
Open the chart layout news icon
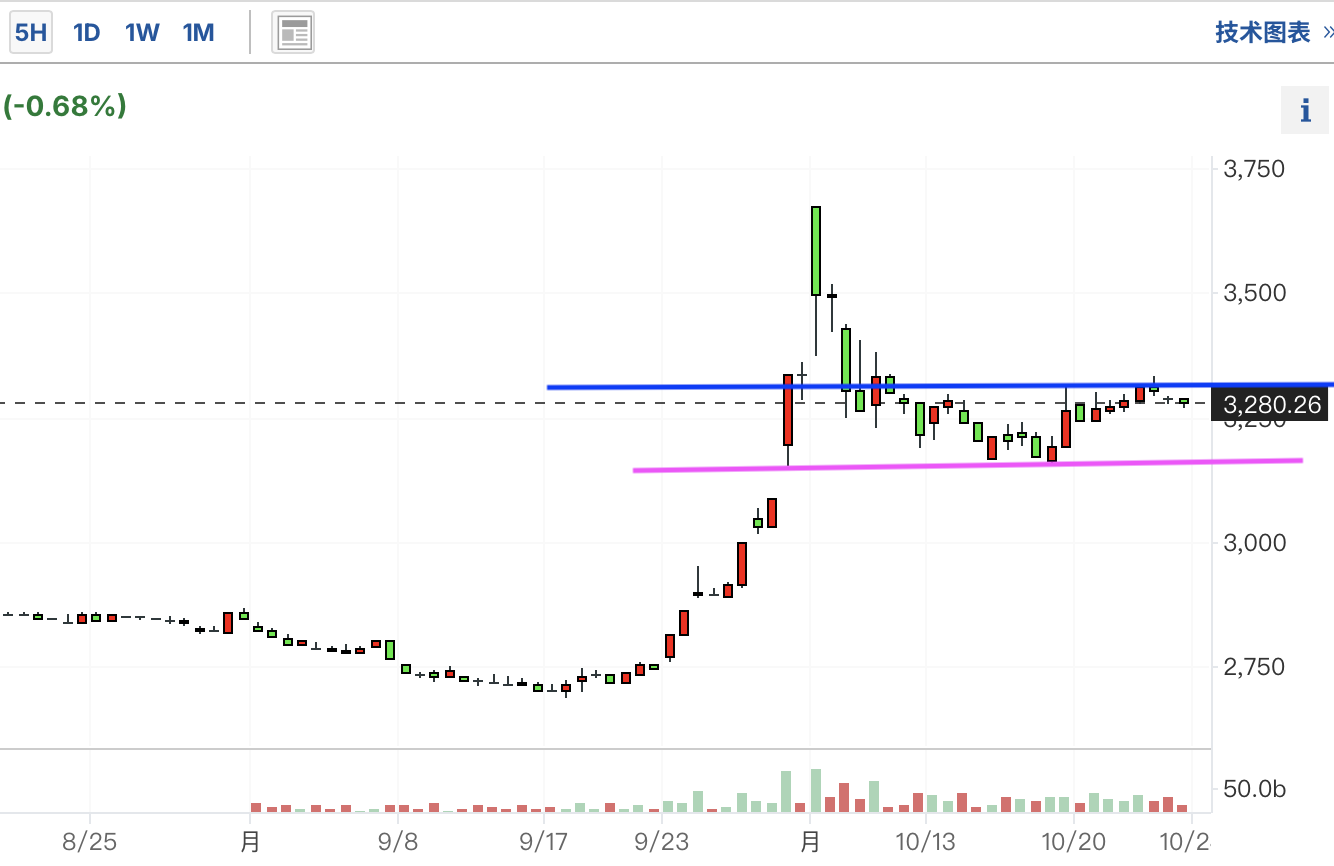(x=293, y=33)
